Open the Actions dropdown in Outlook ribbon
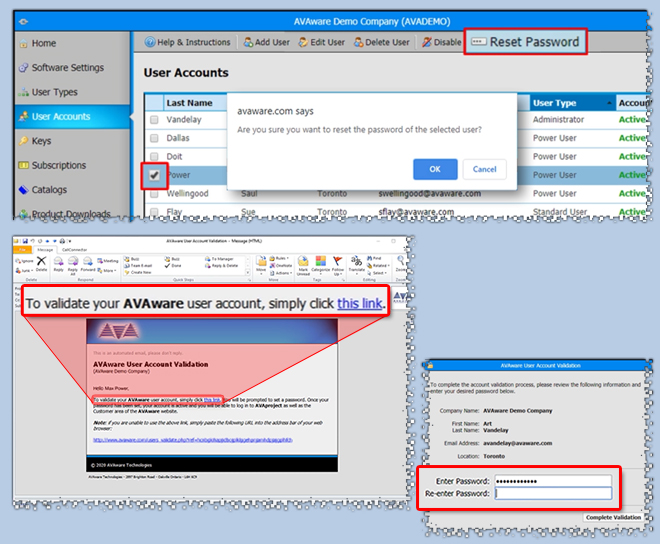Viewport: 660px width, 544px height. [281, 273]
